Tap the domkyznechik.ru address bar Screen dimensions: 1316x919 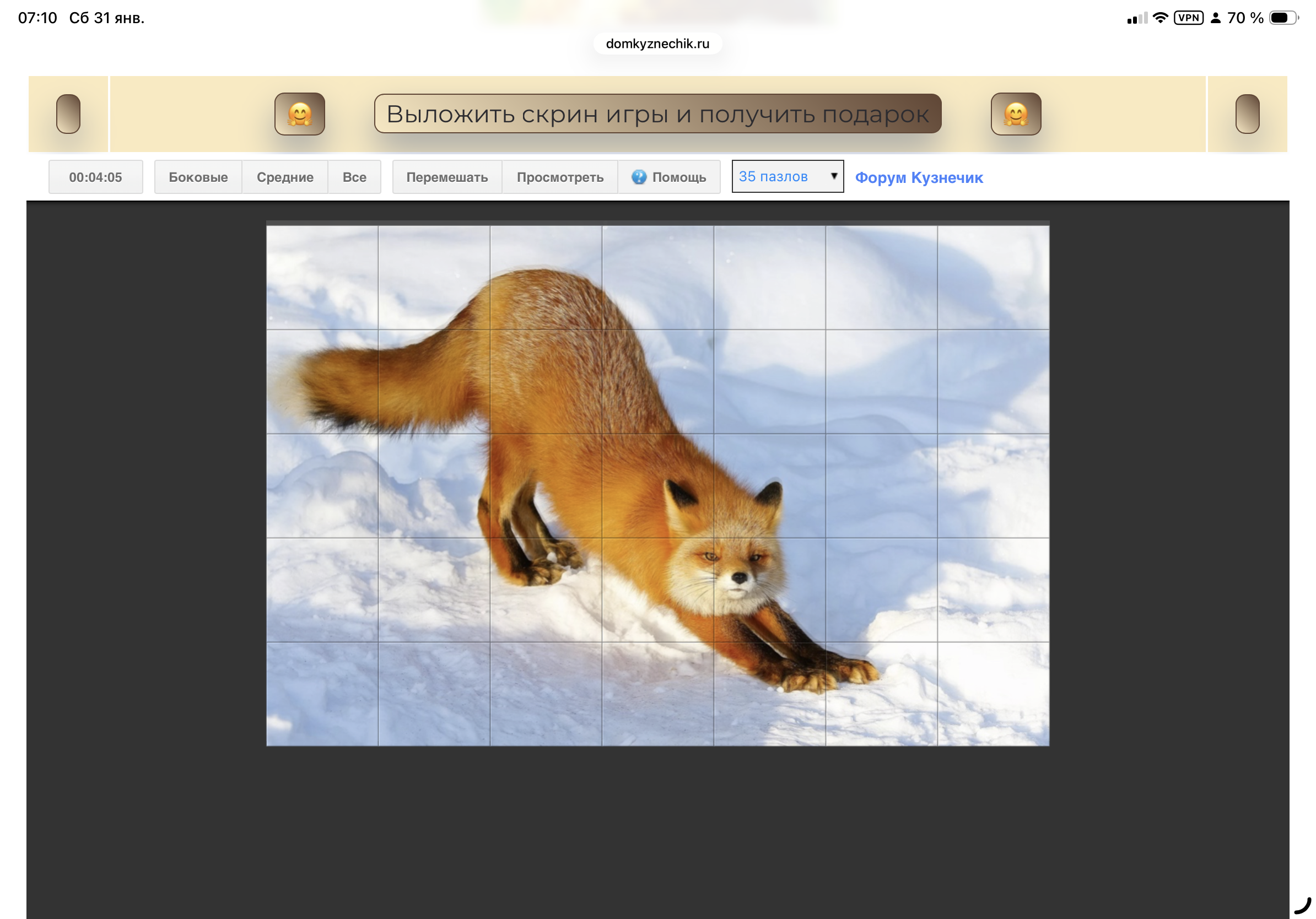[x=657, y=44]
